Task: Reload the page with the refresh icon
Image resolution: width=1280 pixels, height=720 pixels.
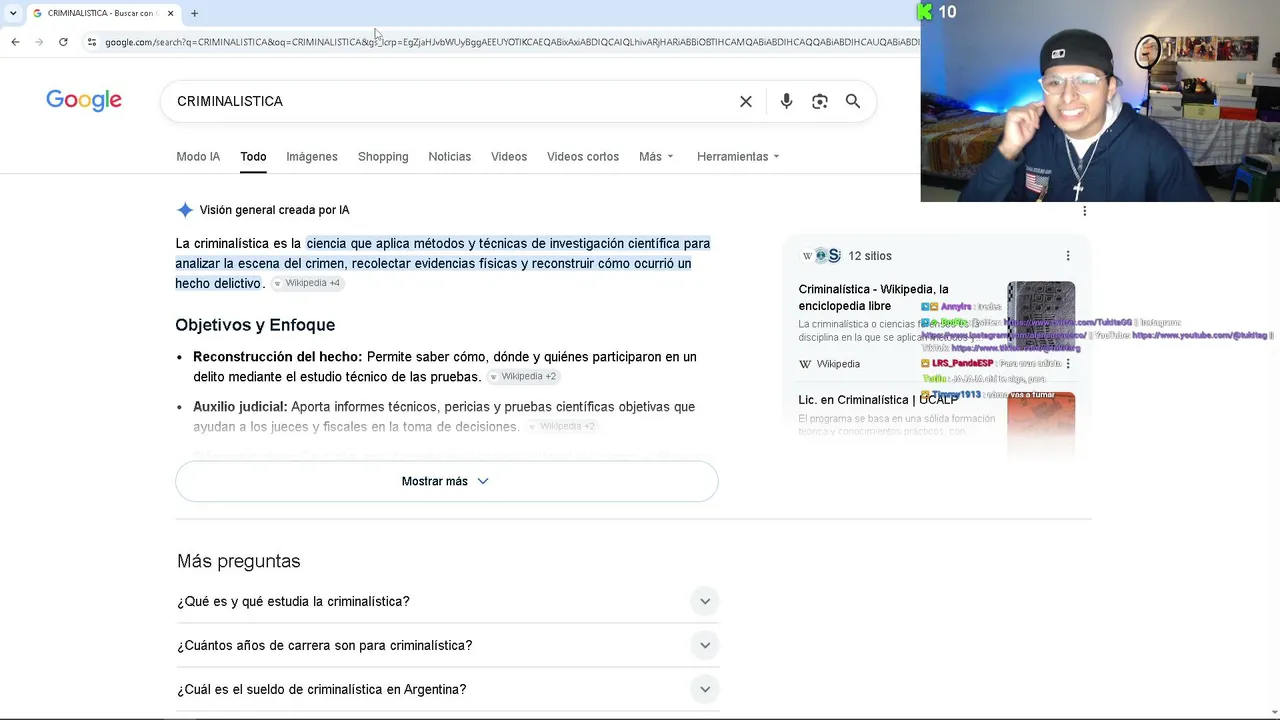Action: (63, 42)
